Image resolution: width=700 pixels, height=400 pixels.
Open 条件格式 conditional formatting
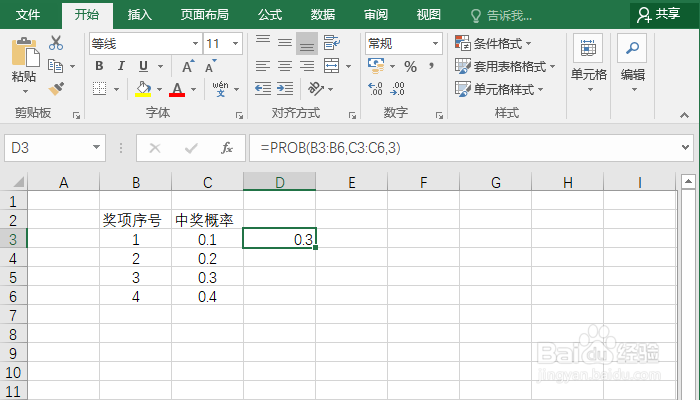(493, 43)
